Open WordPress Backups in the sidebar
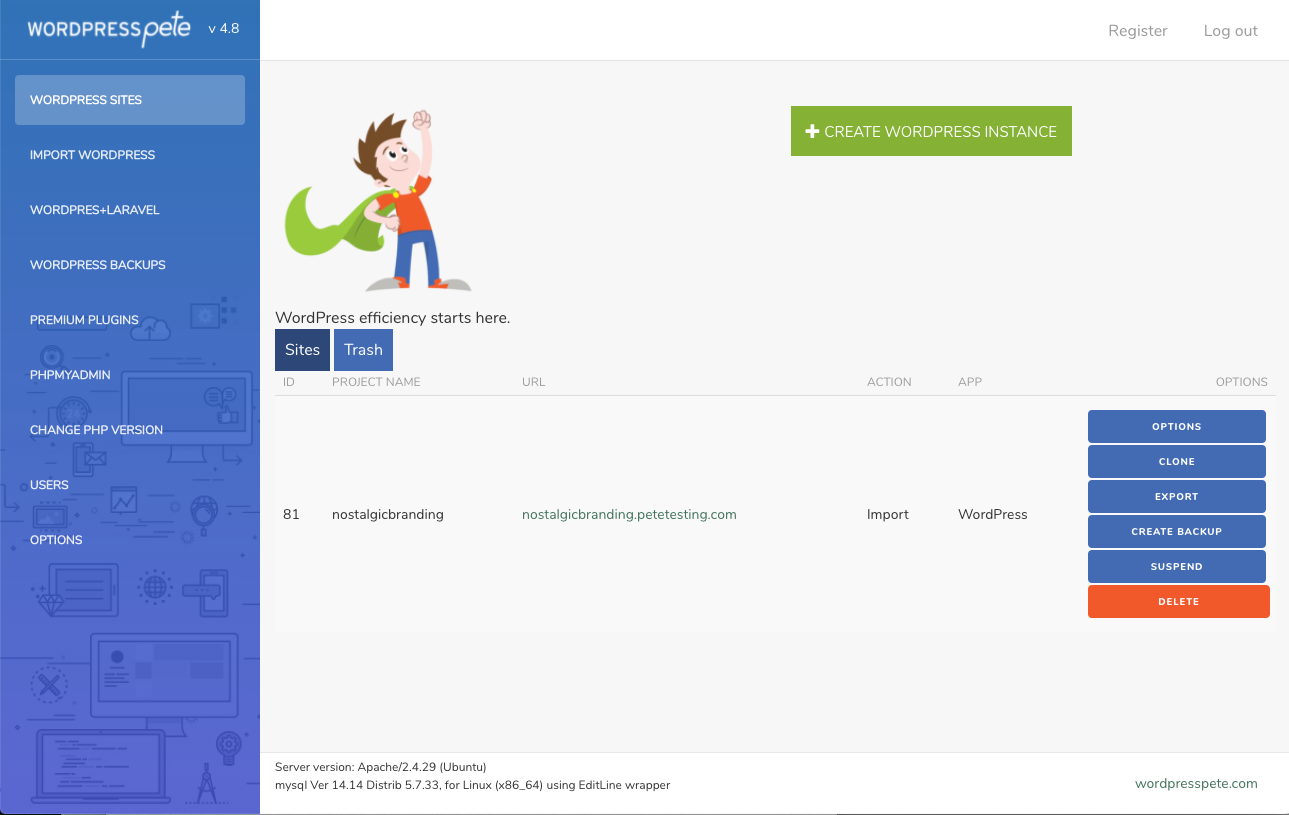Viewport: 1289px width, 815px height. coord(130,265)
